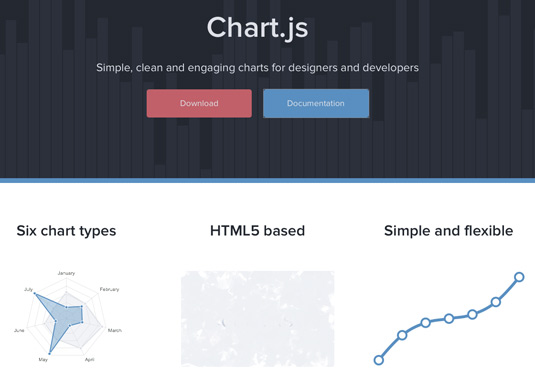Screen dimensions: 535x375
Task: Click the blue divider bar under header
Action: click(268, 180)
